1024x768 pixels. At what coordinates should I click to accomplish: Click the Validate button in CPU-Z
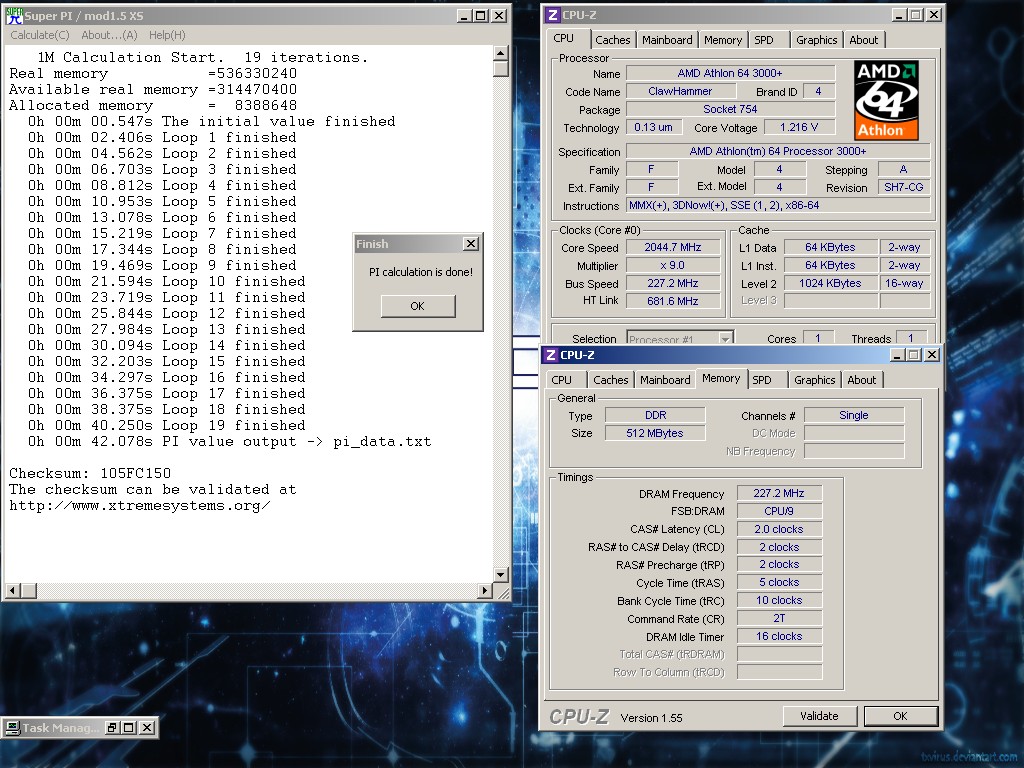point(820,716)
